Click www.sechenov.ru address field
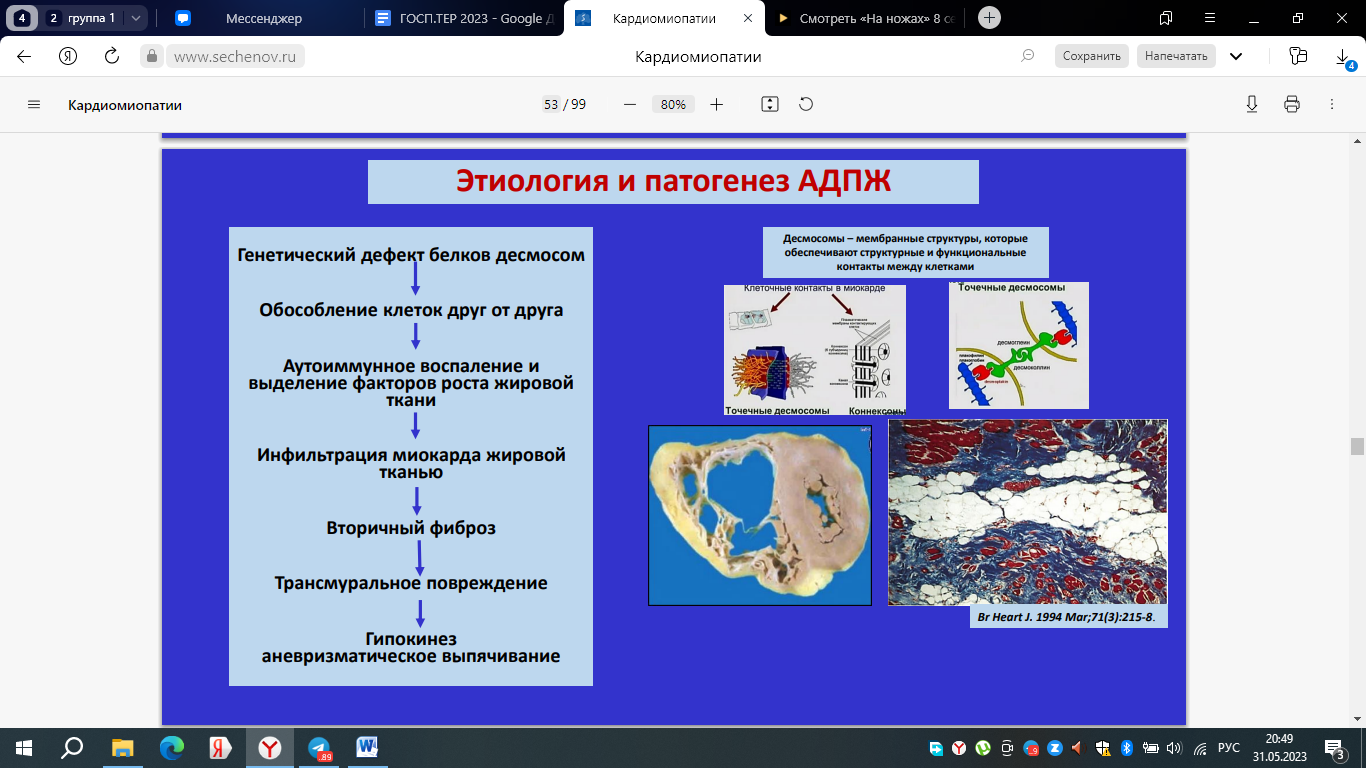 [x=235, y=57]
